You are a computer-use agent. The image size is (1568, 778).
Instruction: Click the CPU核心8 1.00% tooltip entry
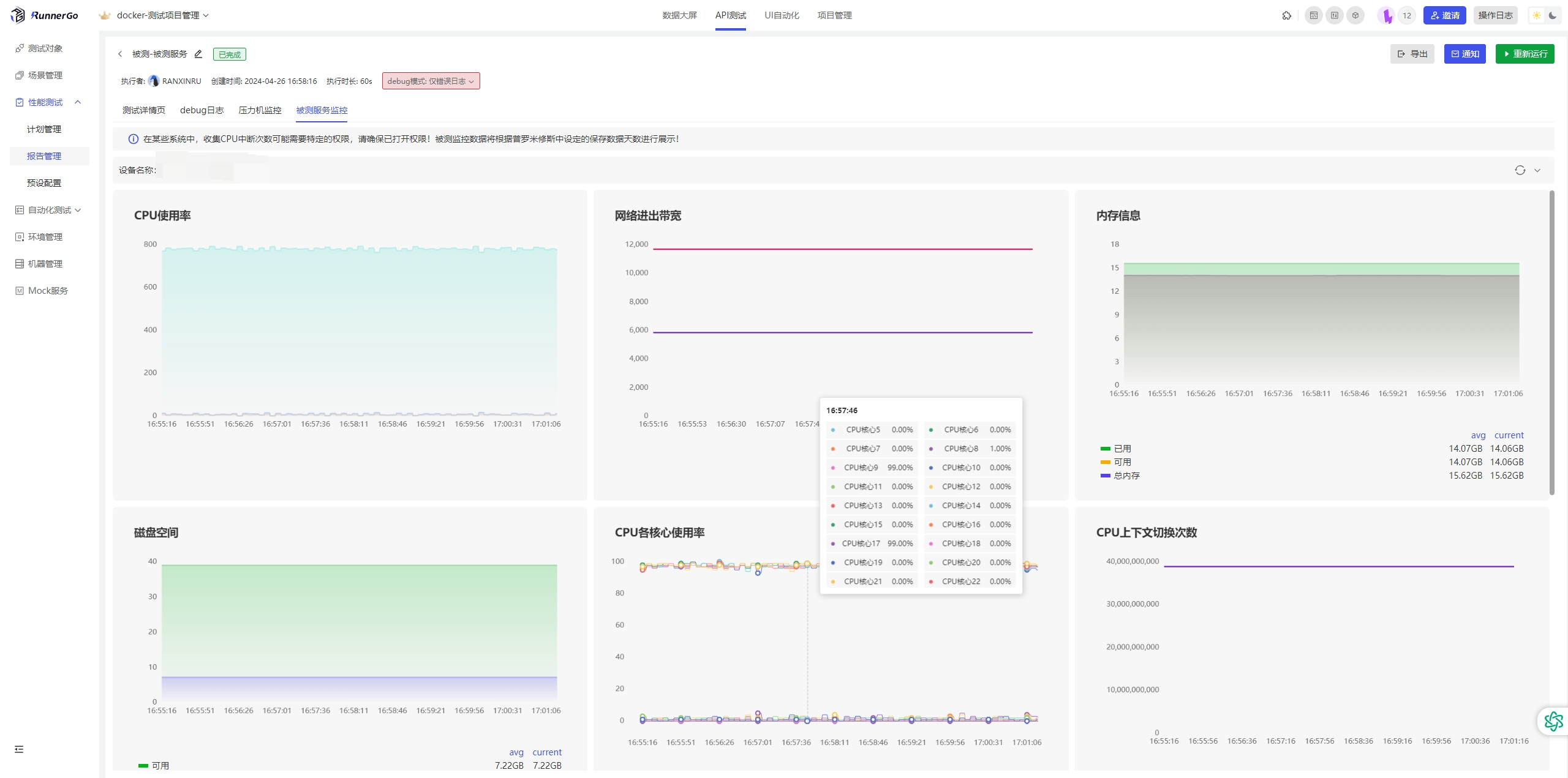click(x=970, y=449)
